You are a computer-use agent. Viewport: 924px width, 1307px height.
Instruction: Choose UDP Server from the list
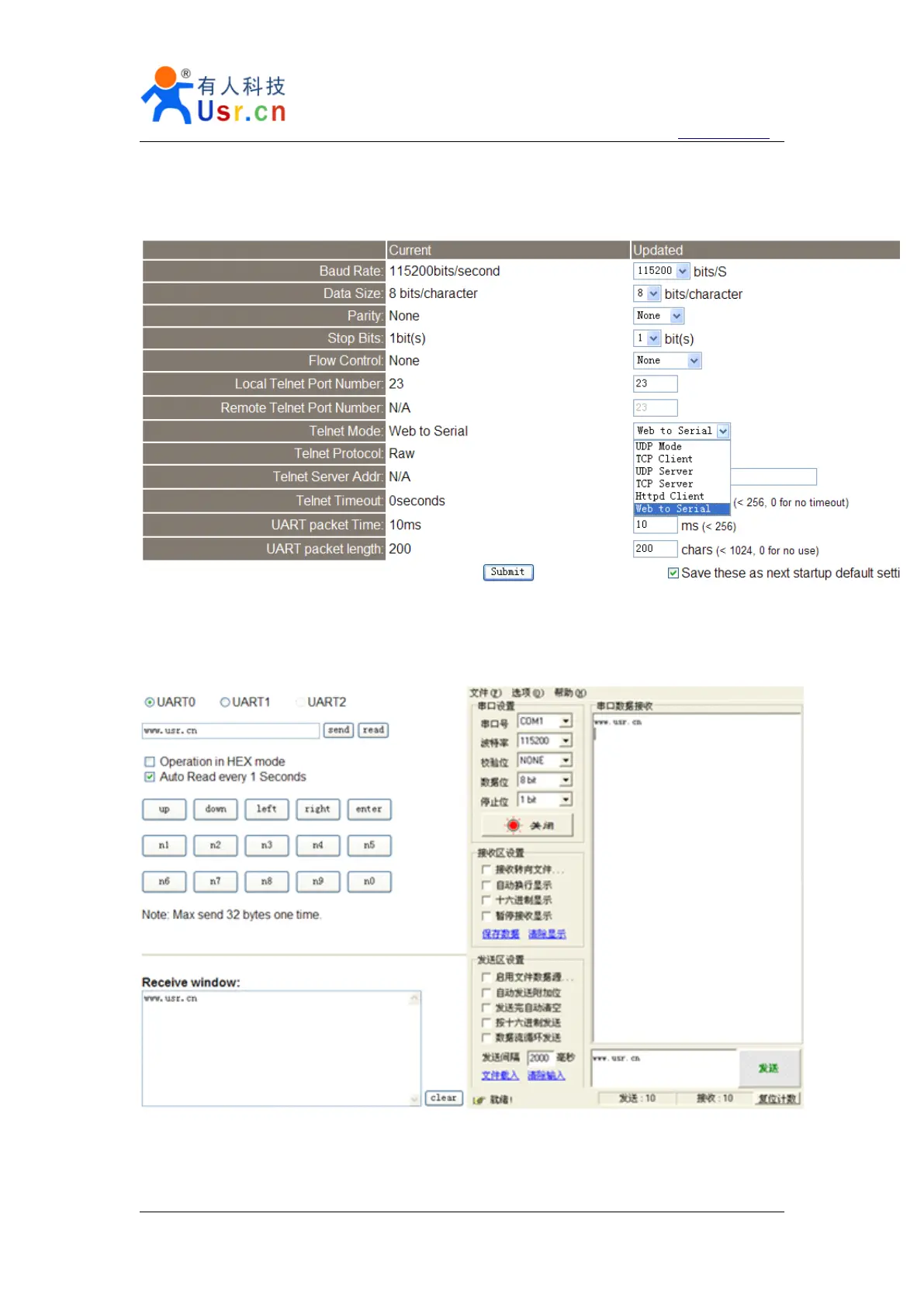(x=682, y=471)
